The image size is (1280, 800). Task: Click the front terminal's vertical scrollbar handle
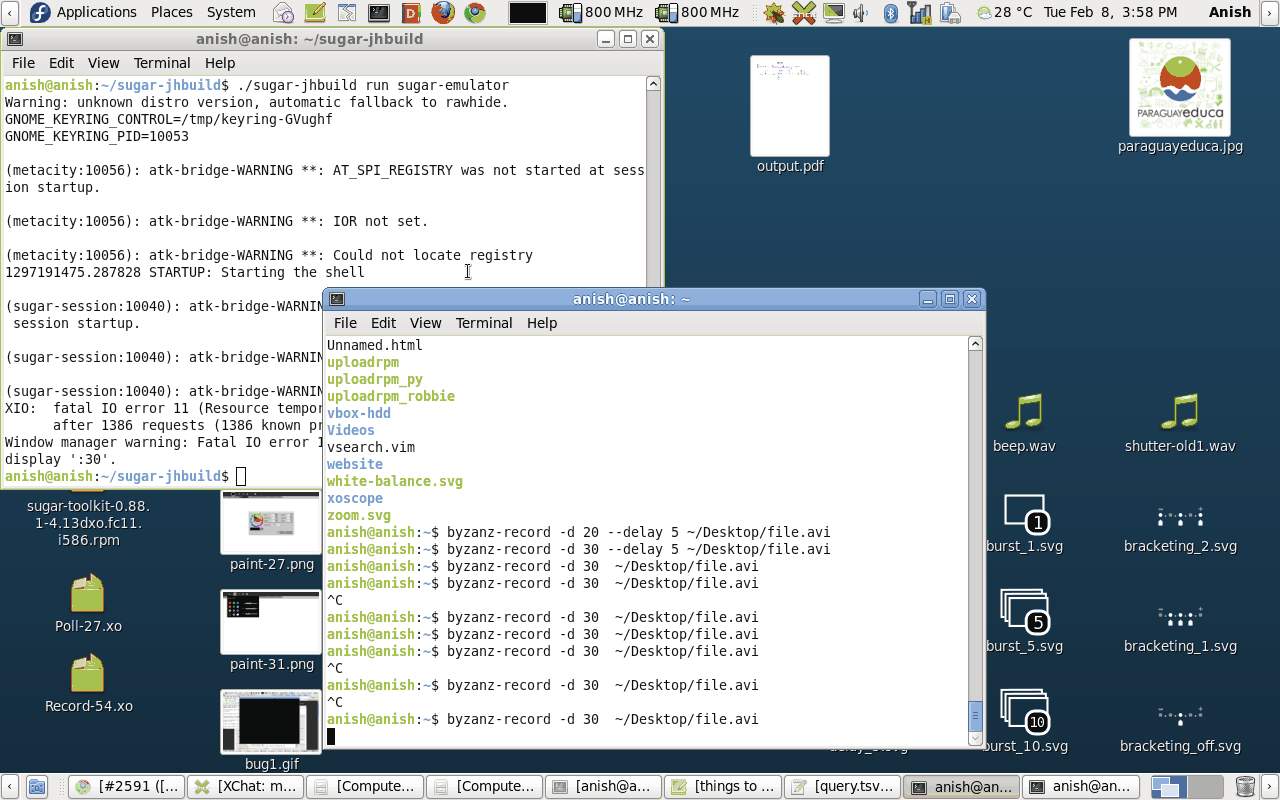coord(975,715)
